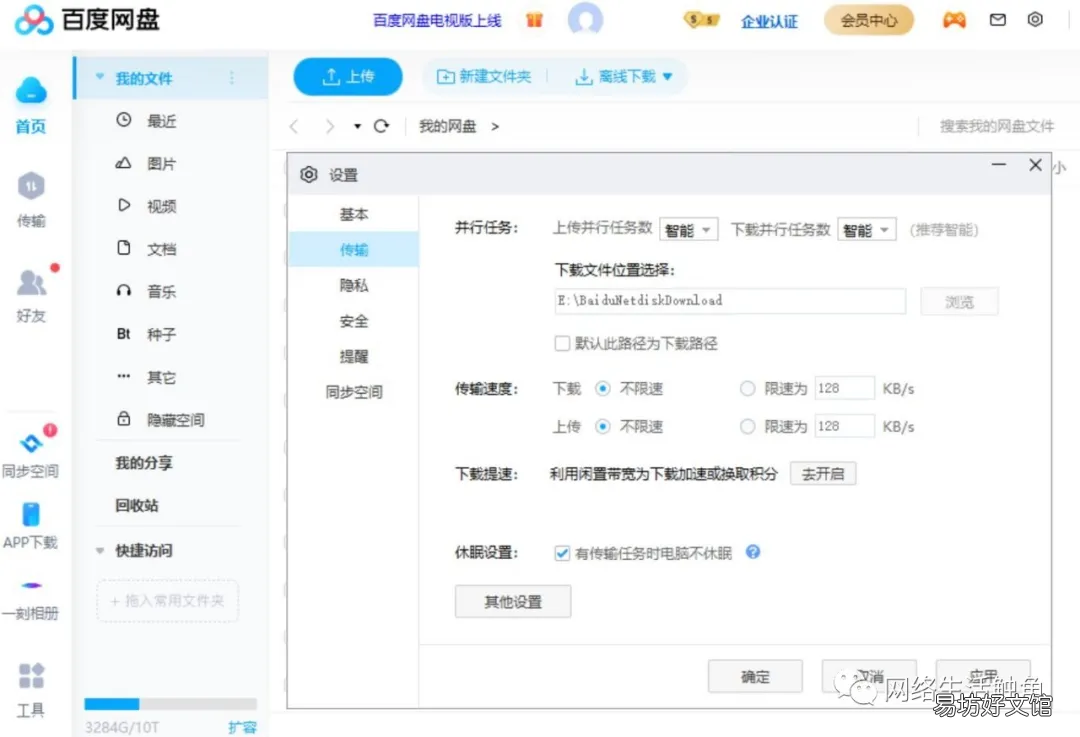Click the gold coins points icon

(x=701, y=19)
